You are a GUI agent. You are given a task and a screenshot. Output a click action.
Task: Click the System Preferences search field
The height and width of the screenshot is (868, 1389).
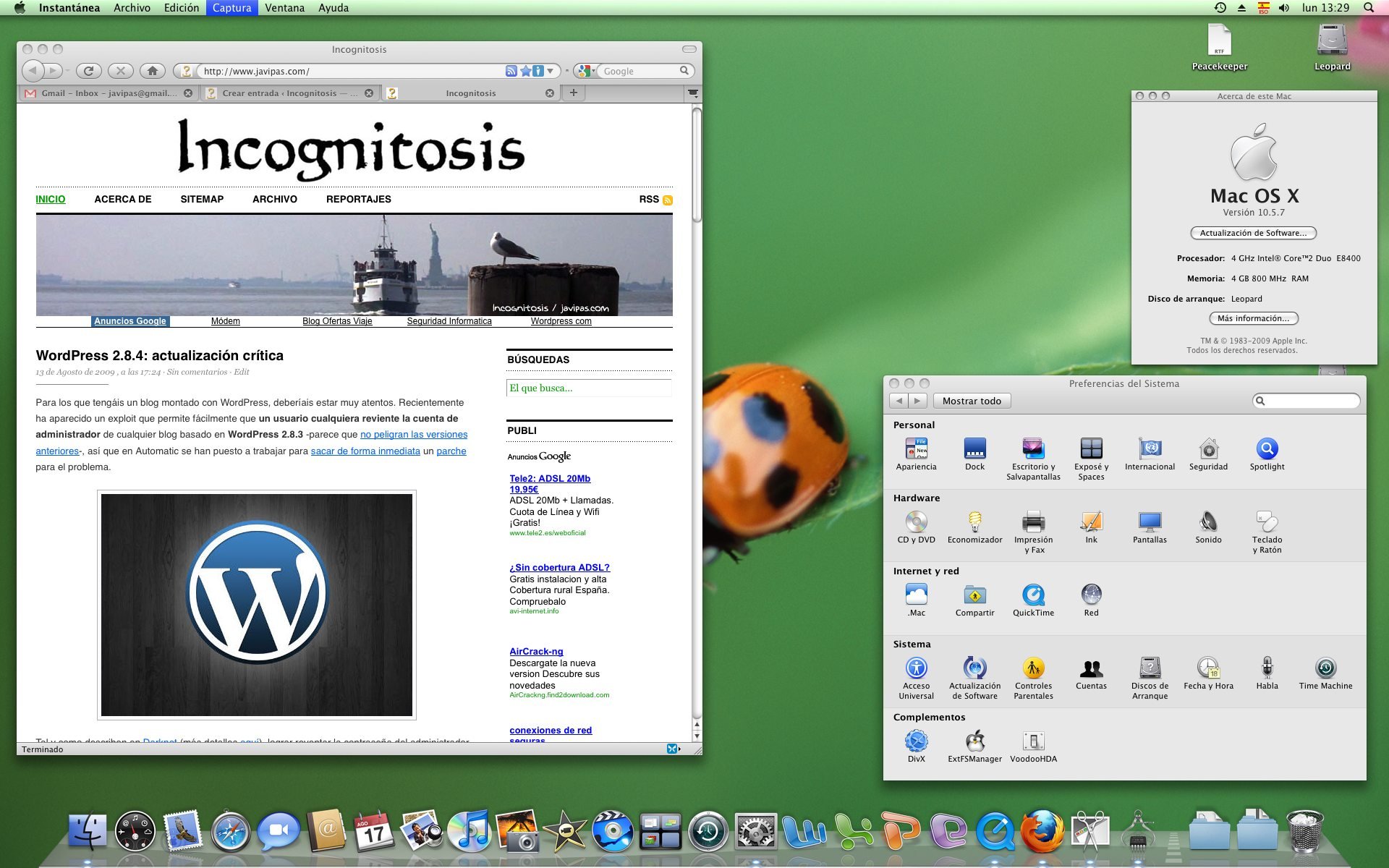pos(1311,401)
